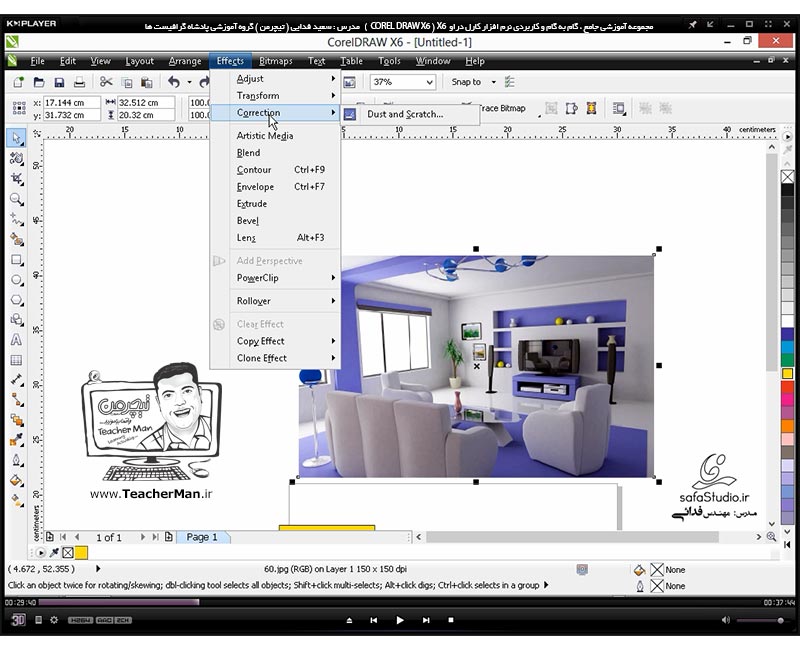This screenshot has width=800, height=650.
Task: Select the Connector tool
Action: [x=16, y=399]
